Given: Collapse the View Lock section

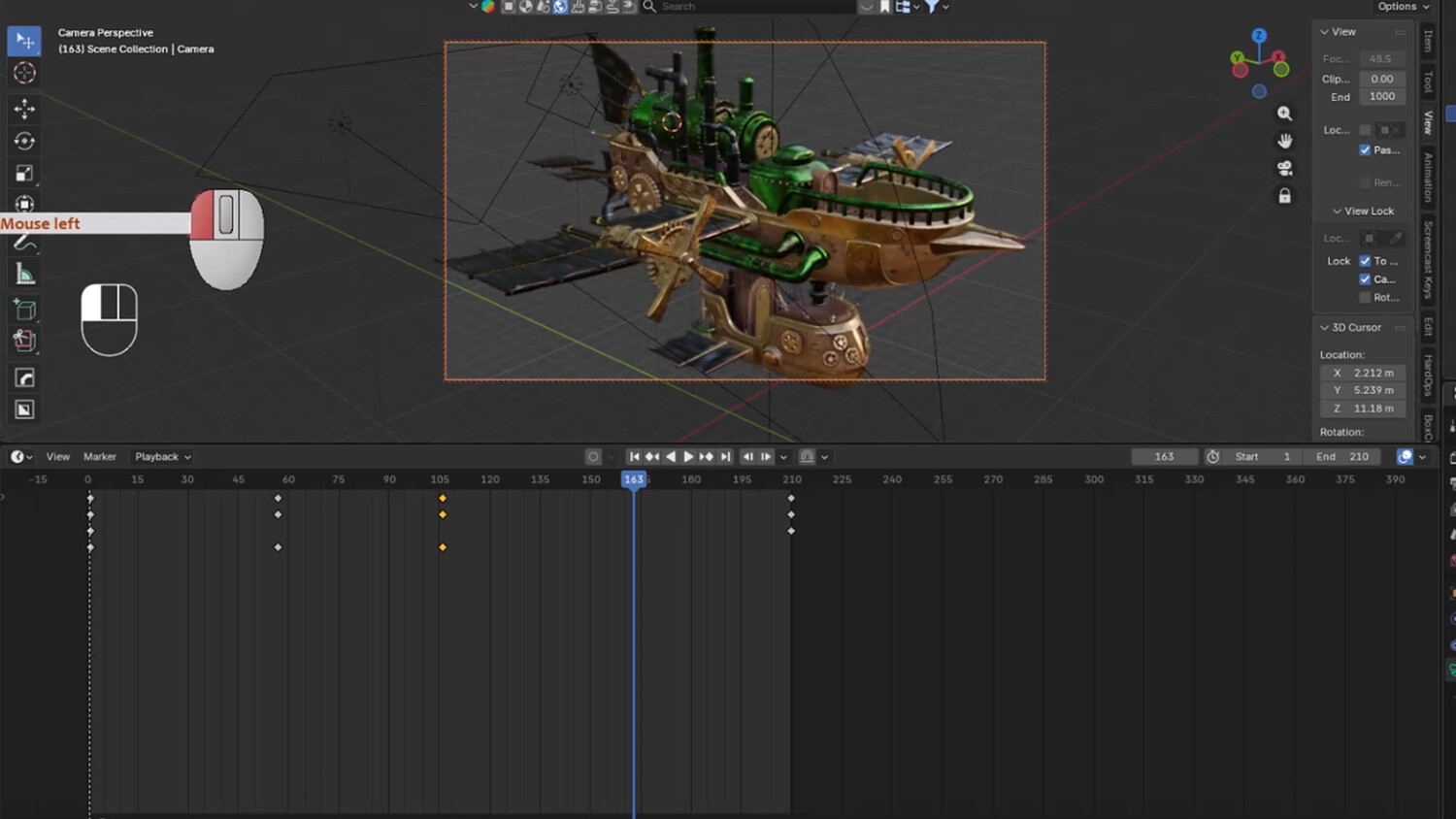Looking at the screenshot, I should point(1363,211).
